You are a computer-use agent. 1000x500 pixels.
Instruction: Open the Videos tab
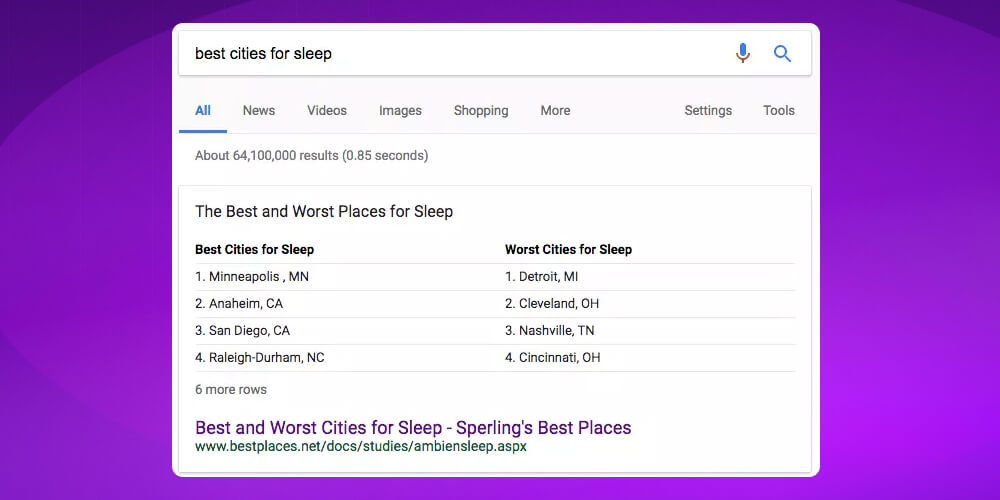coord(327,111)
